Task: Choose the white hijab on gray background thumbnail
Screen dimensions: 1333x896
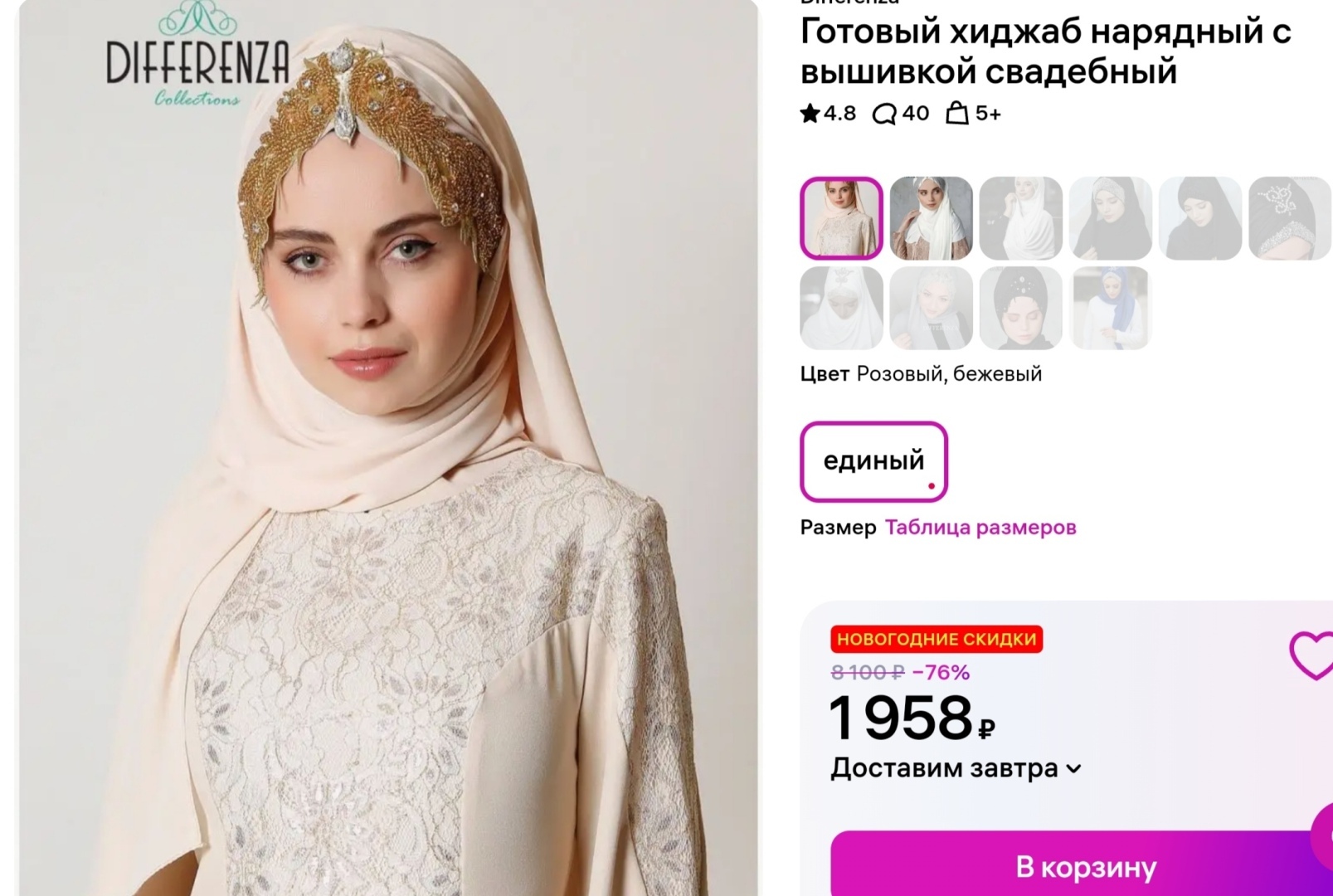Action: pos(931,218)
